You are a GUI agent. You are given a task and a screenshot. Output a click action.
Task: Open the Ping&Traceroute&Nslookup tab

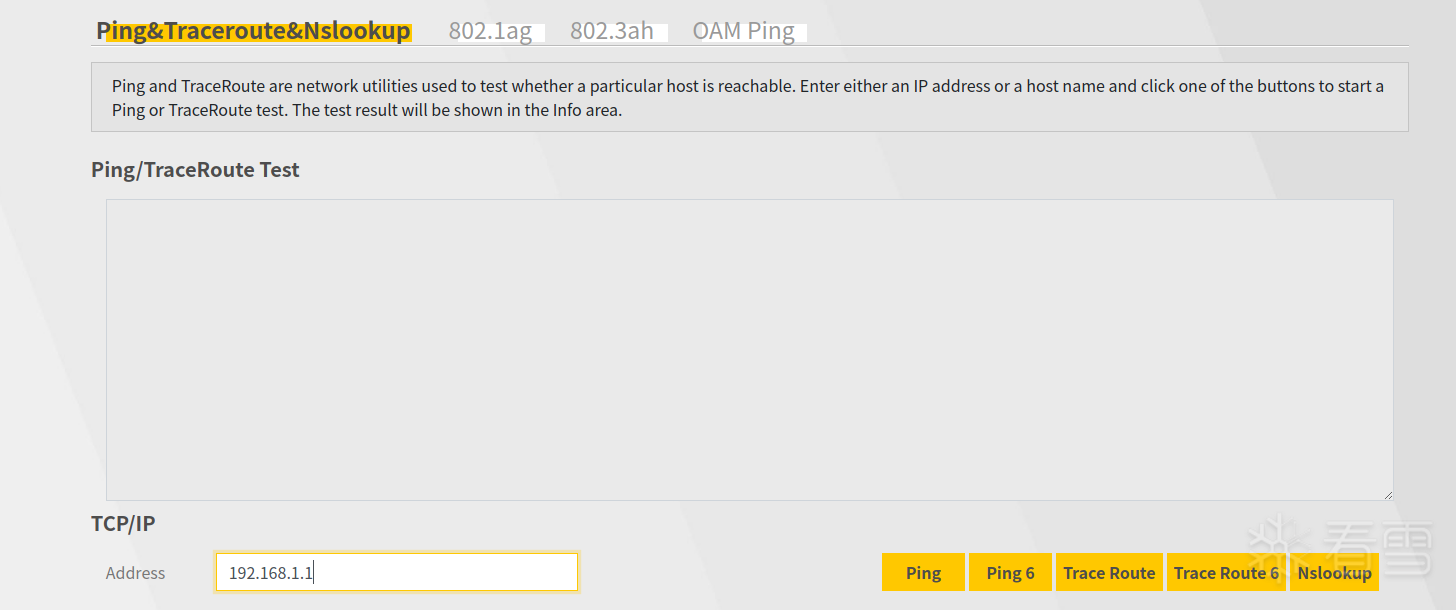click(x=253, y=31)
